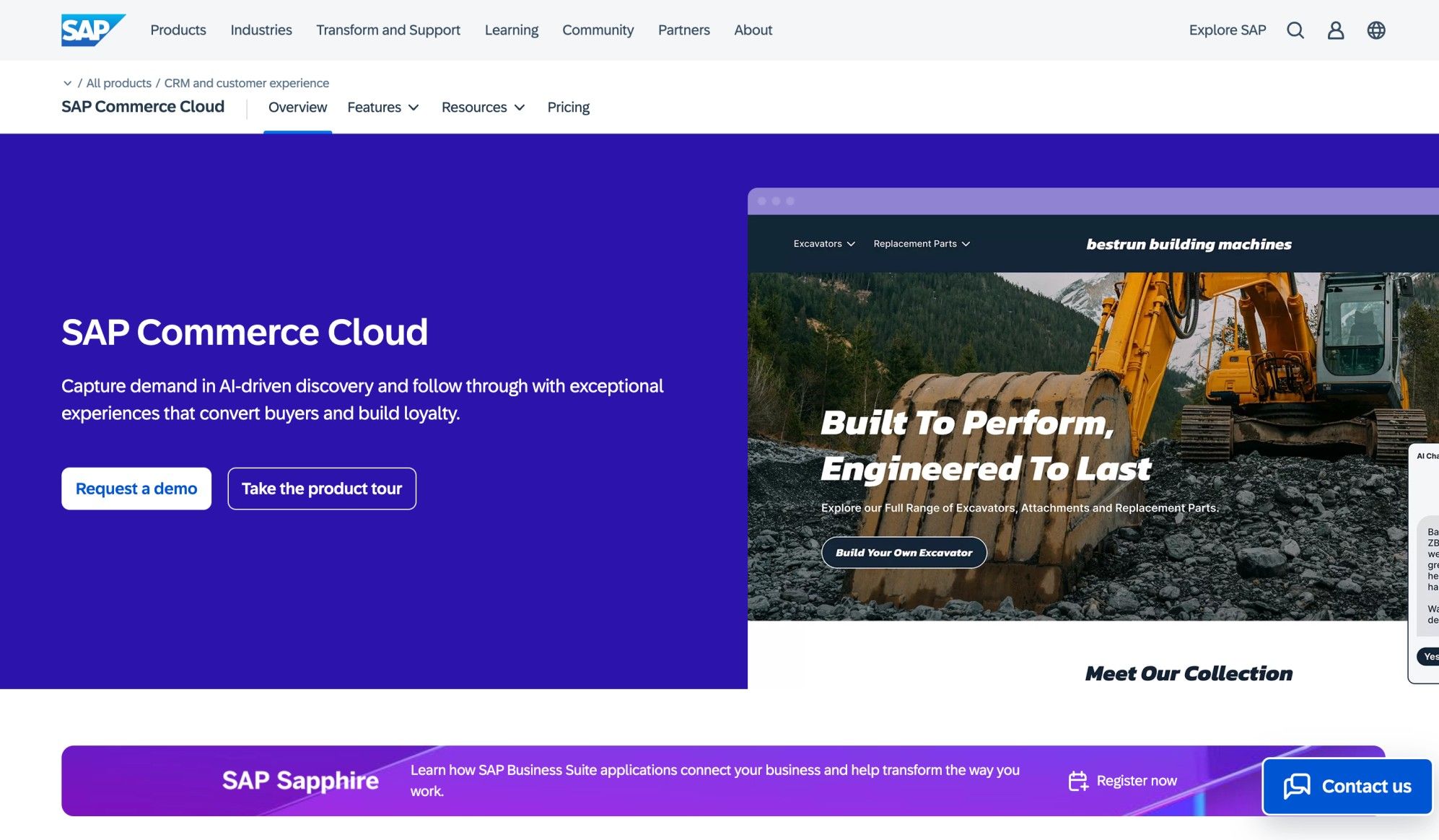Click the calendar icon beside Register now

pos(1078,781)
